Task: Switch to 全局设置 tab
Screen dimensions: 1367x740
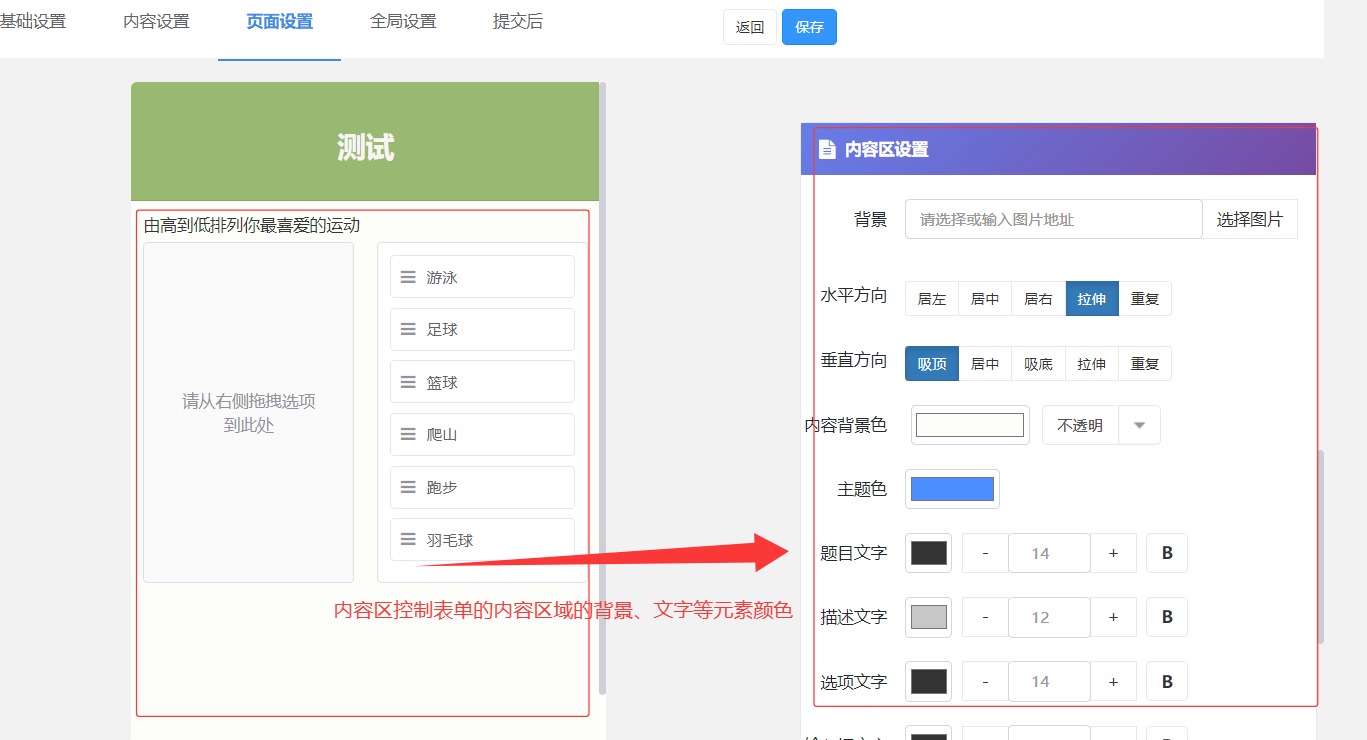Action: point(403,21)
